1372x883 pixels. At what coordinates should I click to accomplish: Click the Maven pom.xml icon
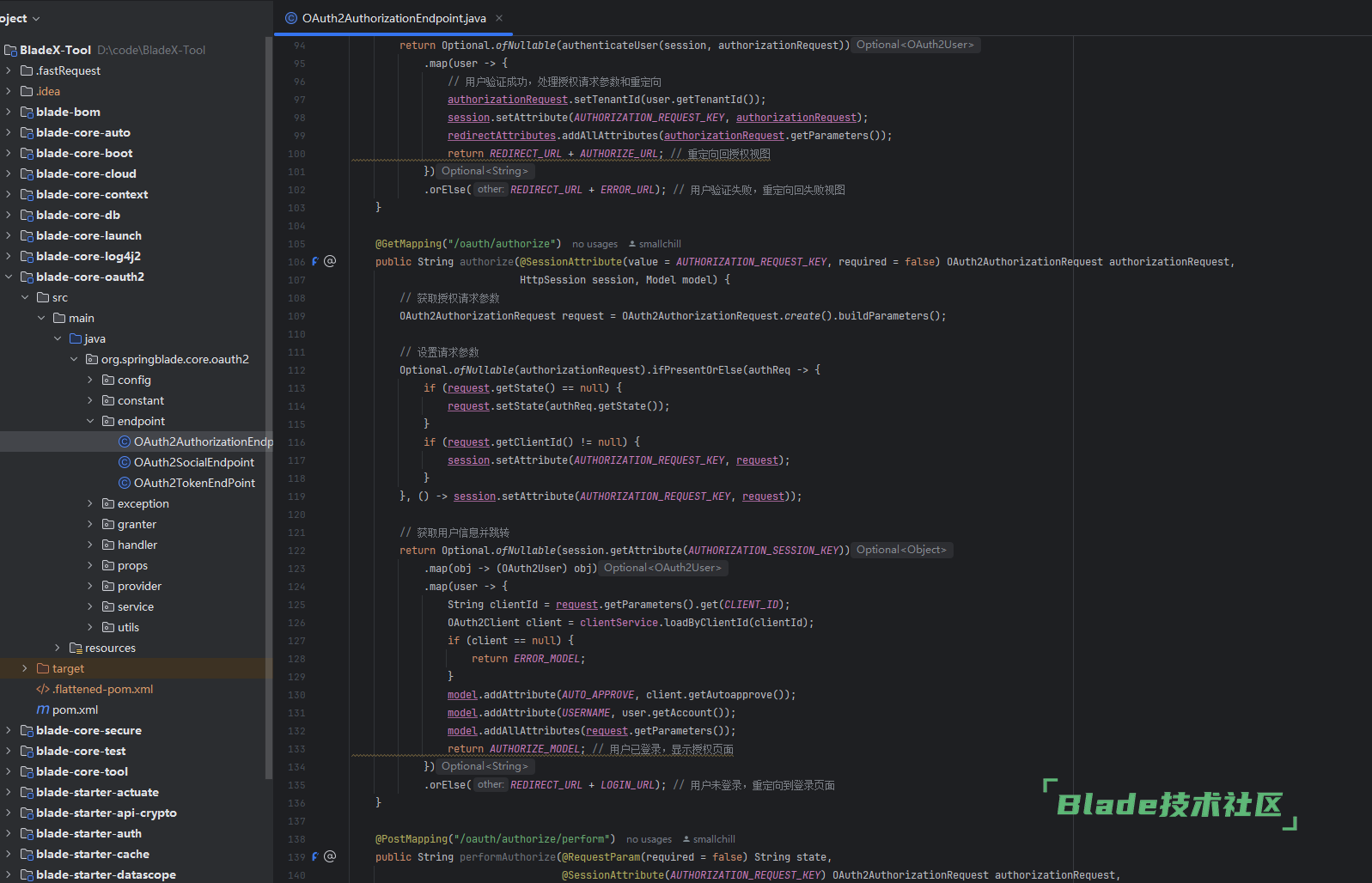click(x=43, y=709)
